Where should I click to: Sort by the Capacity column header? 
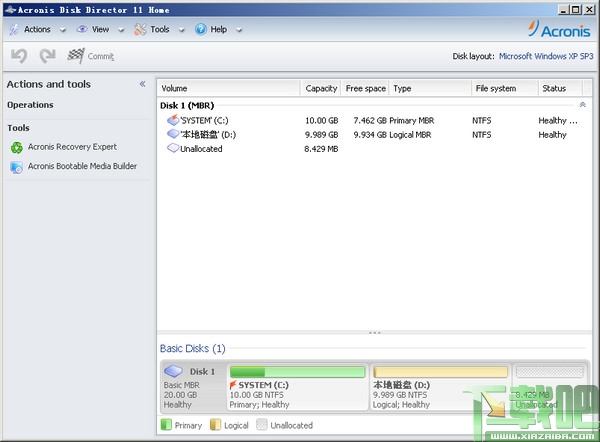(321, 88)
